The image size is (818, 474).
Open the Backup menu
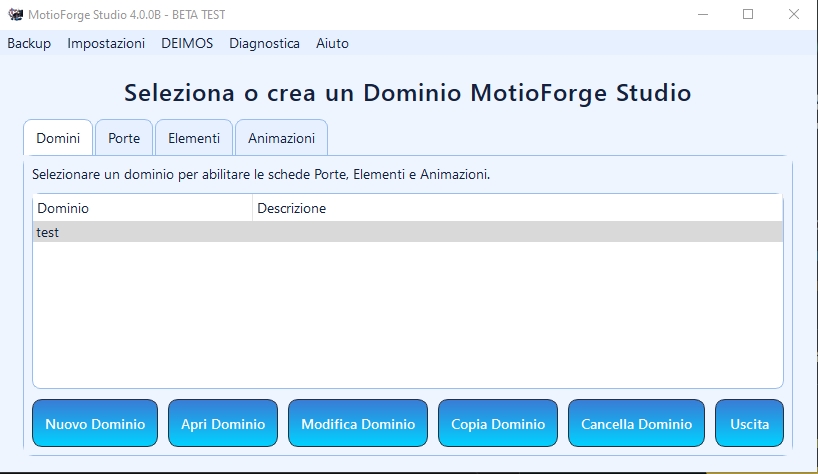[x=29, y=43]
